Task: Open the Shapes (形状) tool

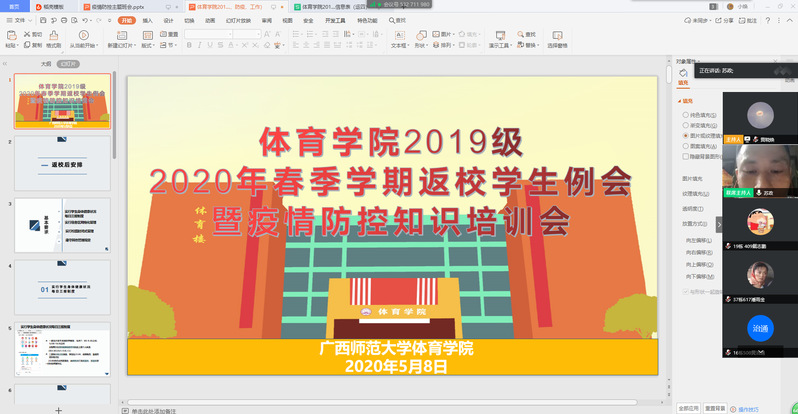Action: 421,39
